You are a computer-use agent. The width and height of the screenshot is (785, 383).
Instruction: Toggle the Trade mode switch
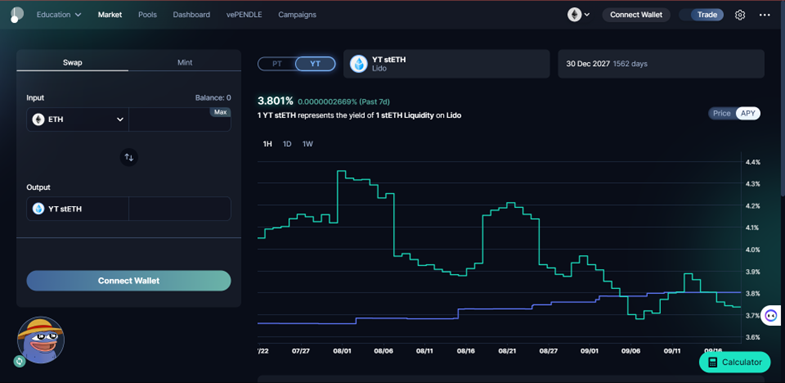click(701, 15)
